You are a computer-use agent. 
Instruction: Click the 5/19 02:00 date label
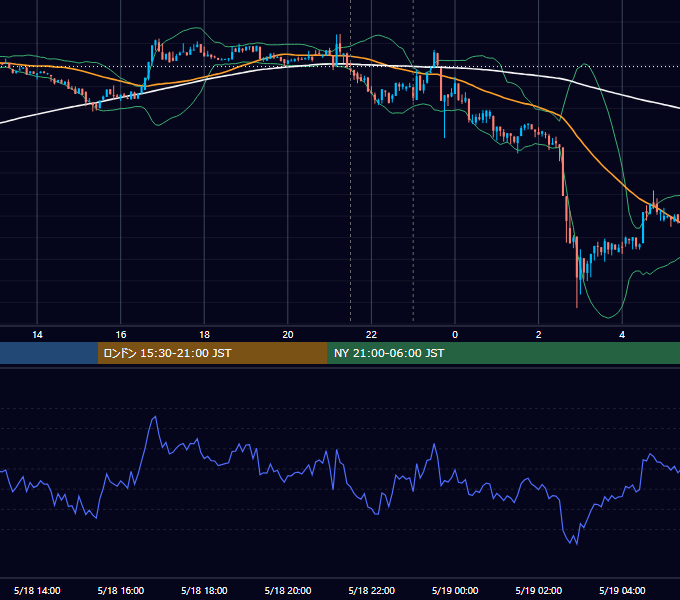539,590
